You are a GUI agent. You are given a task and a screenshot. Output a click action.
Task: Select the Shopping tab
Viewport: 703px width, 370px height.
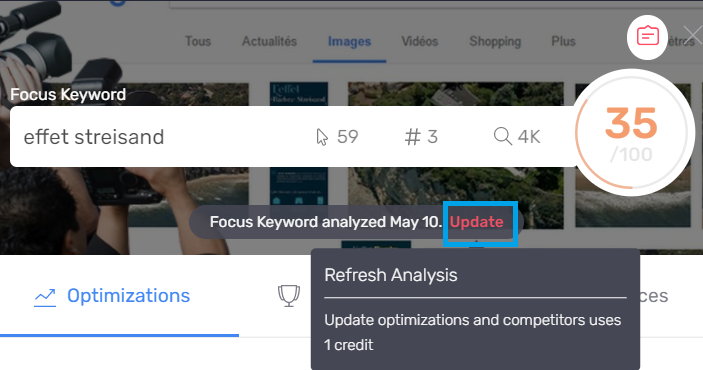click(495, 41)
